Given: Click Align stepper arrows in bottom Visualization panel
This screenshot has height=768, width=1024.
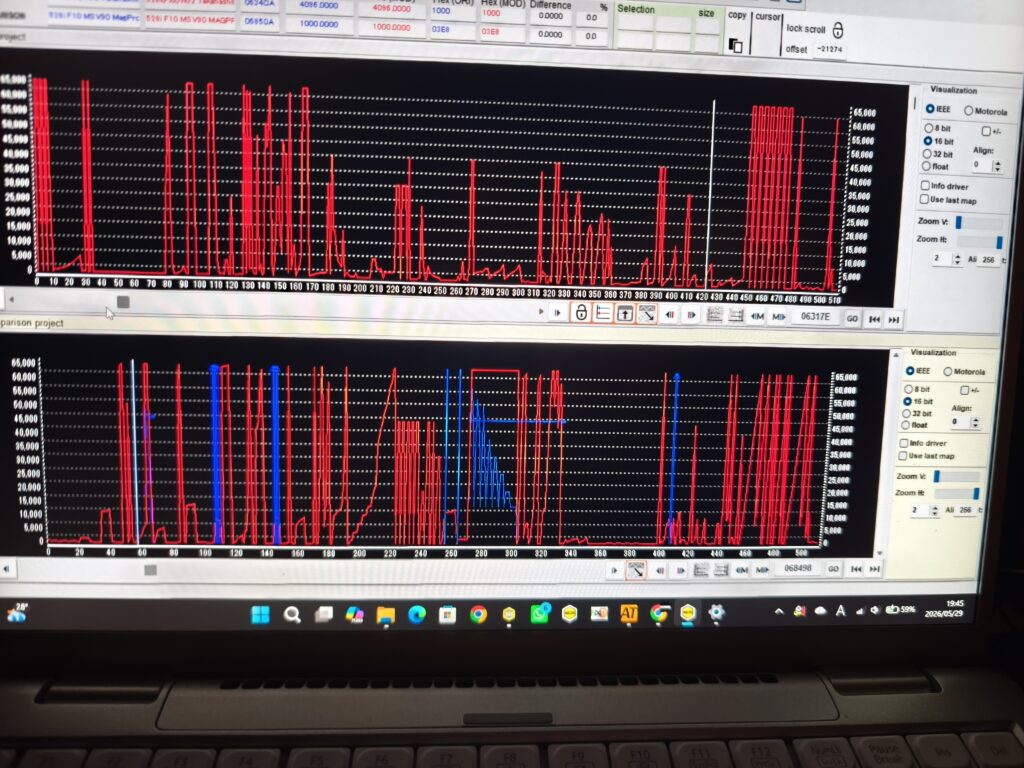Looking at the screenshot, I should click(x=976, y=423).
